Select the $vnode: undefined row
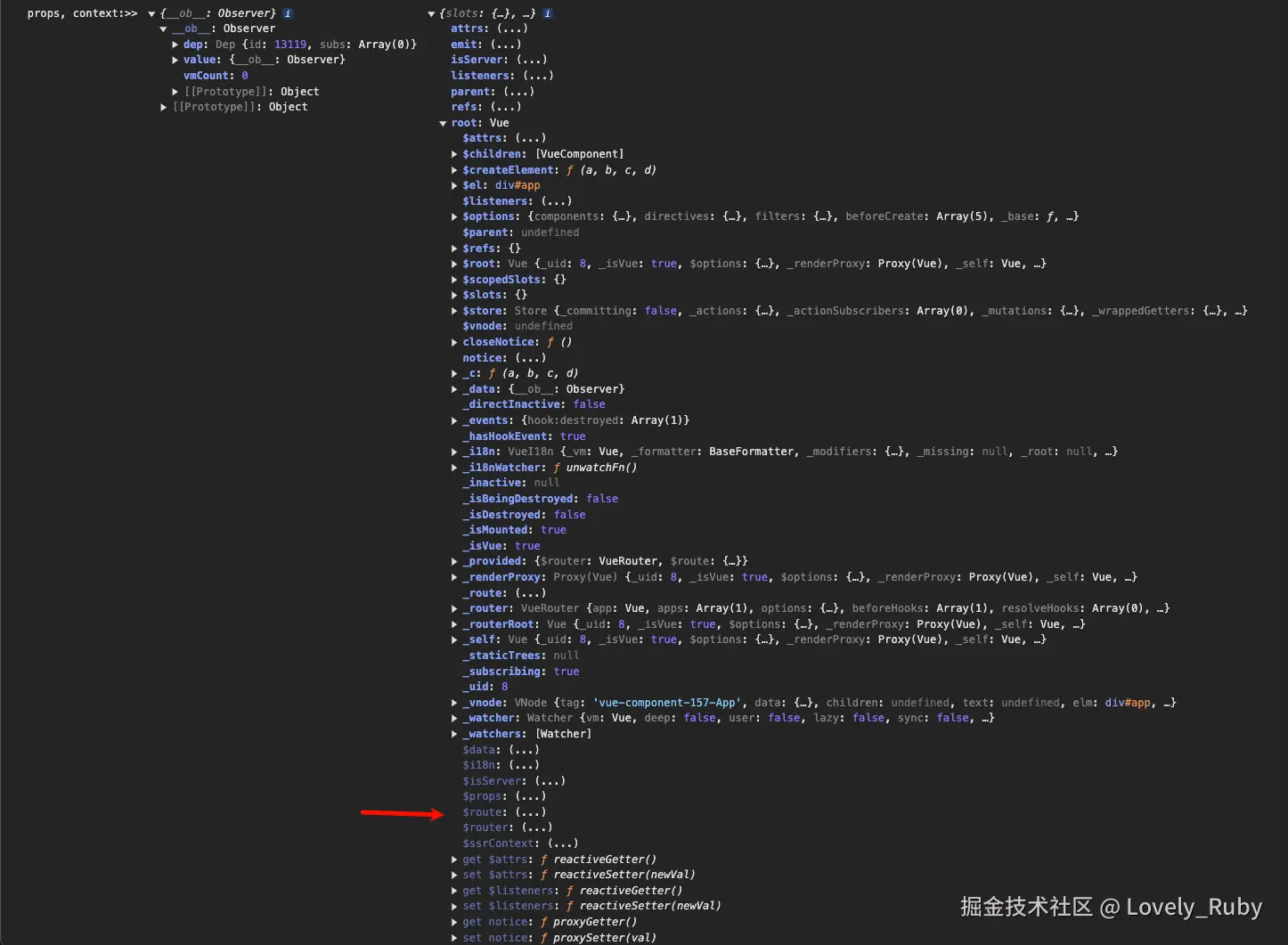The image size is (1288, 945). pos(518,326)
